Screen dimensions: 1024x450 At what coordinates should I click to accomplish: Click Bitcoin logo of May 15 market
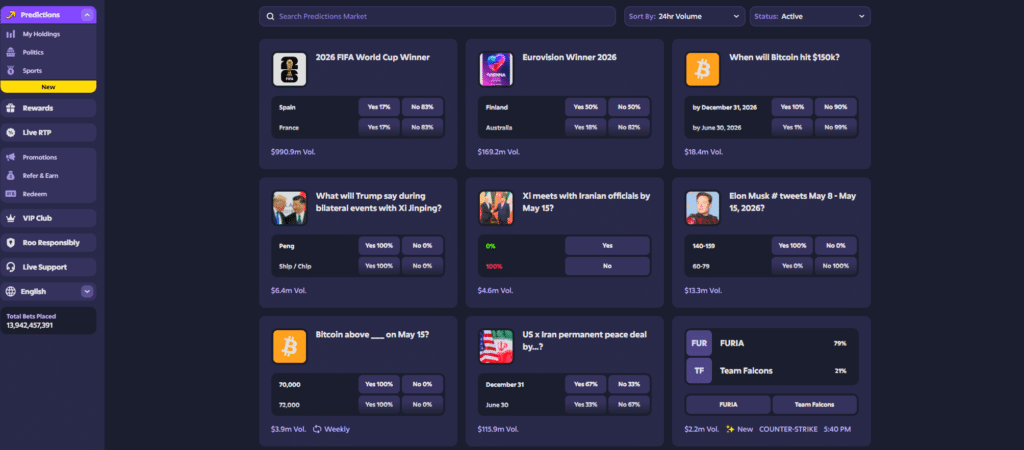[289, 346]
